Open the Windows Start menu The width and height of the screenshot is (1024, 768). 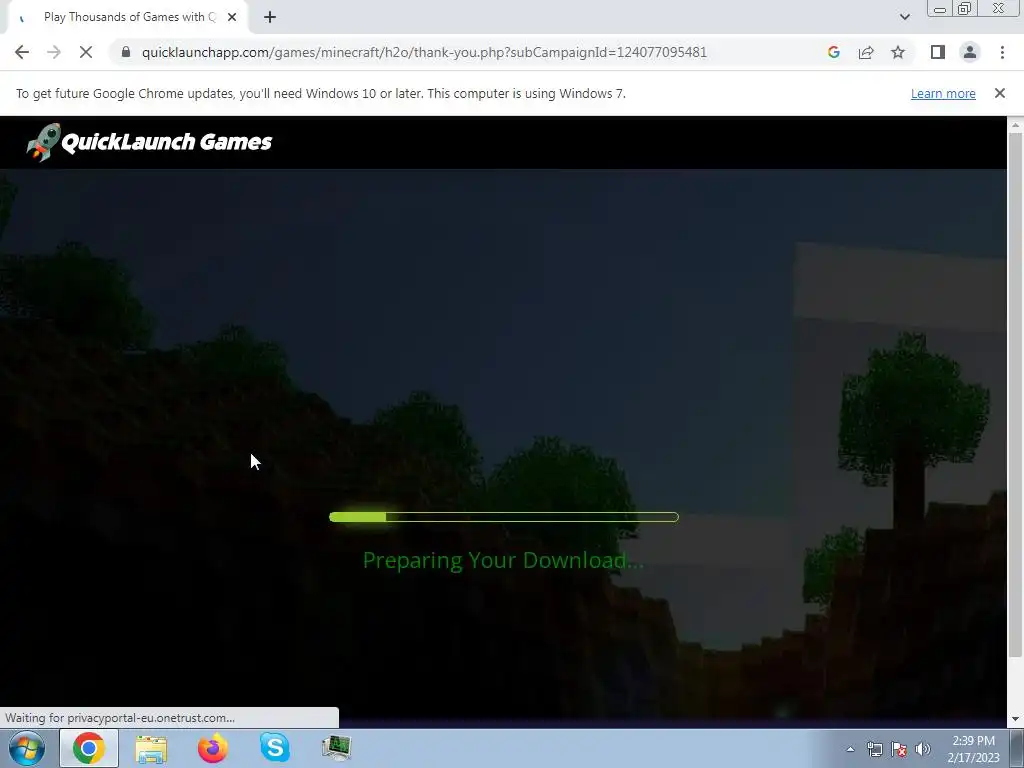(x=27, y=748)
